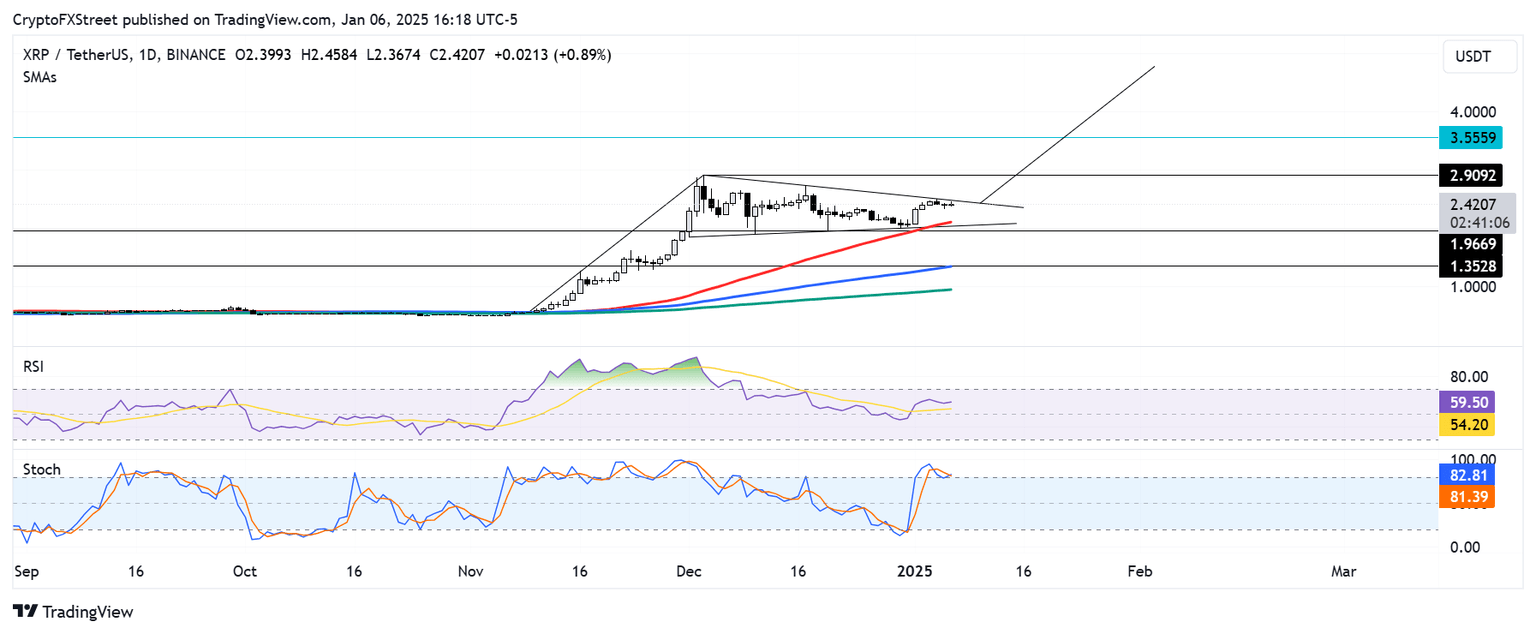Click the Oct date on time axis
This screenshot has width=1536, height=634.
click(x=244, y=572)
